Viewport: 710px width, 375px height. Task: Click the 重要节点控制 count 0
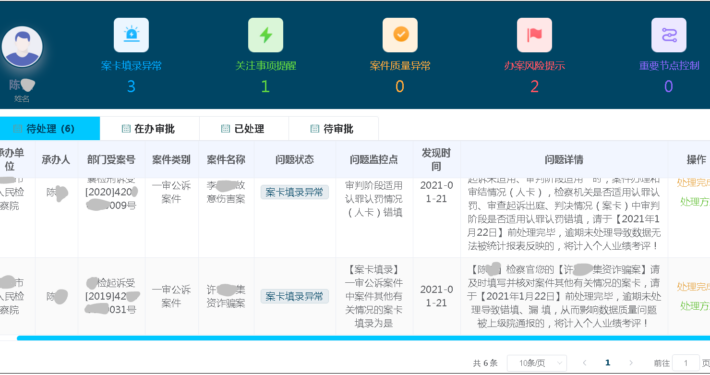[x=669, y=86]
